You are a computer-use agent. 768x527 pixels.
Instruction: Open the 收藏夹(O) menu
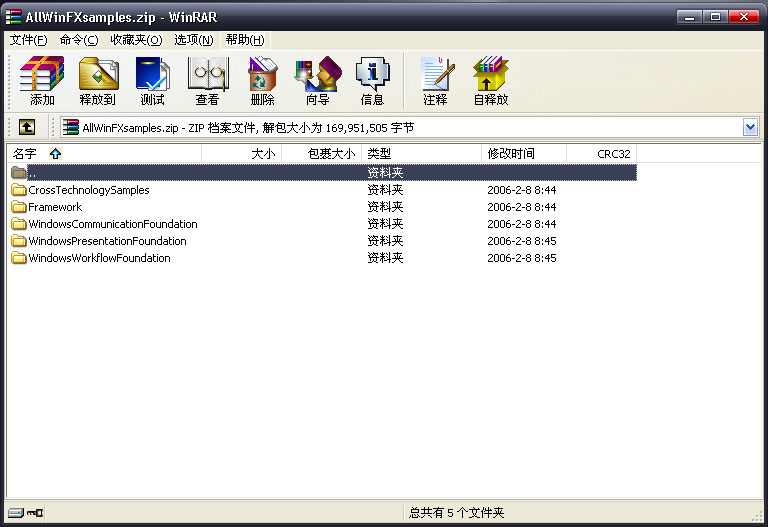tap(136, 40)
